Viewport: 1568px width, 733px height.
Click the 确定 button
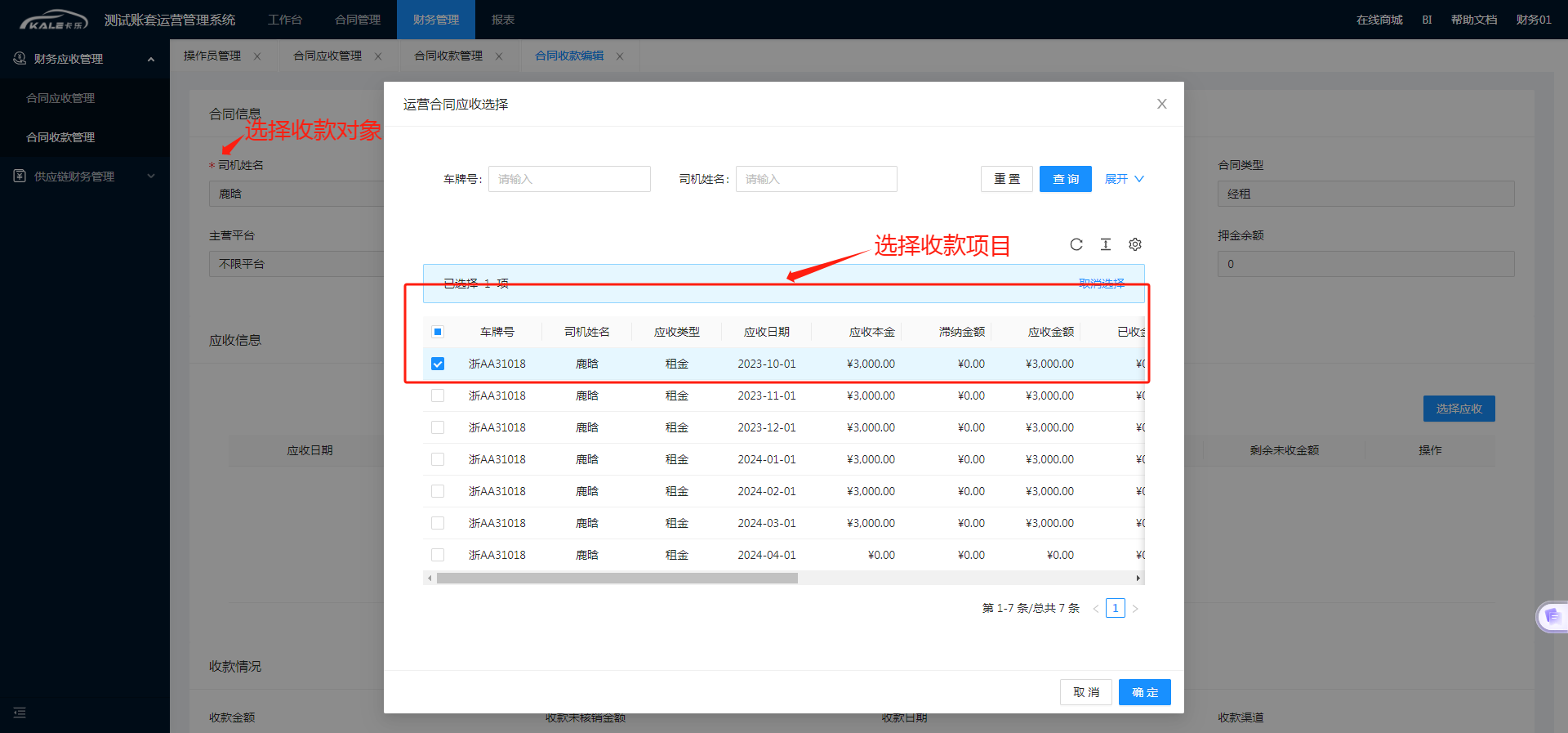tap(1145, 692)
